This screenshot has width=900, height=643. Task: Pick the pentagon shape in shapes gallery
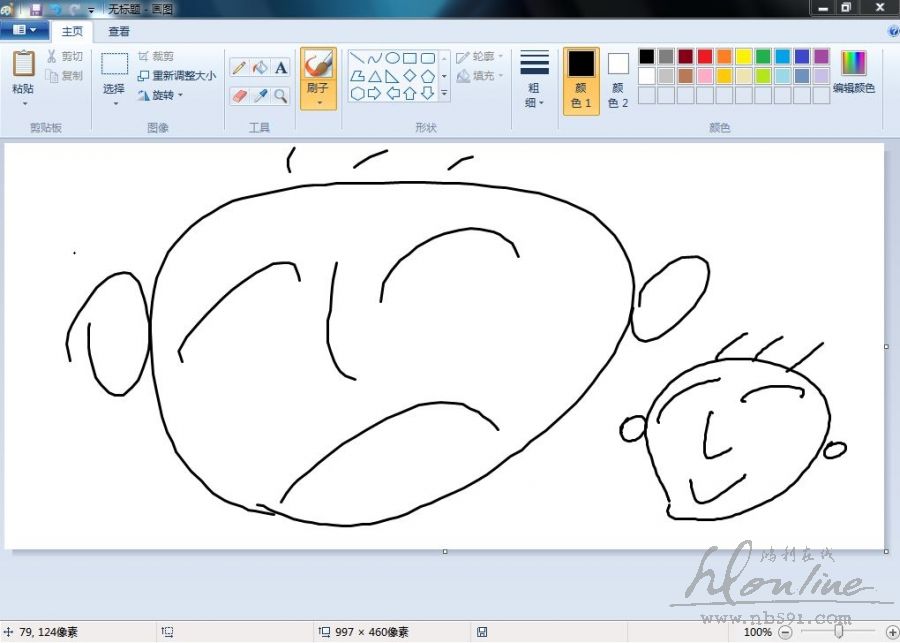[x=428, y=76]
